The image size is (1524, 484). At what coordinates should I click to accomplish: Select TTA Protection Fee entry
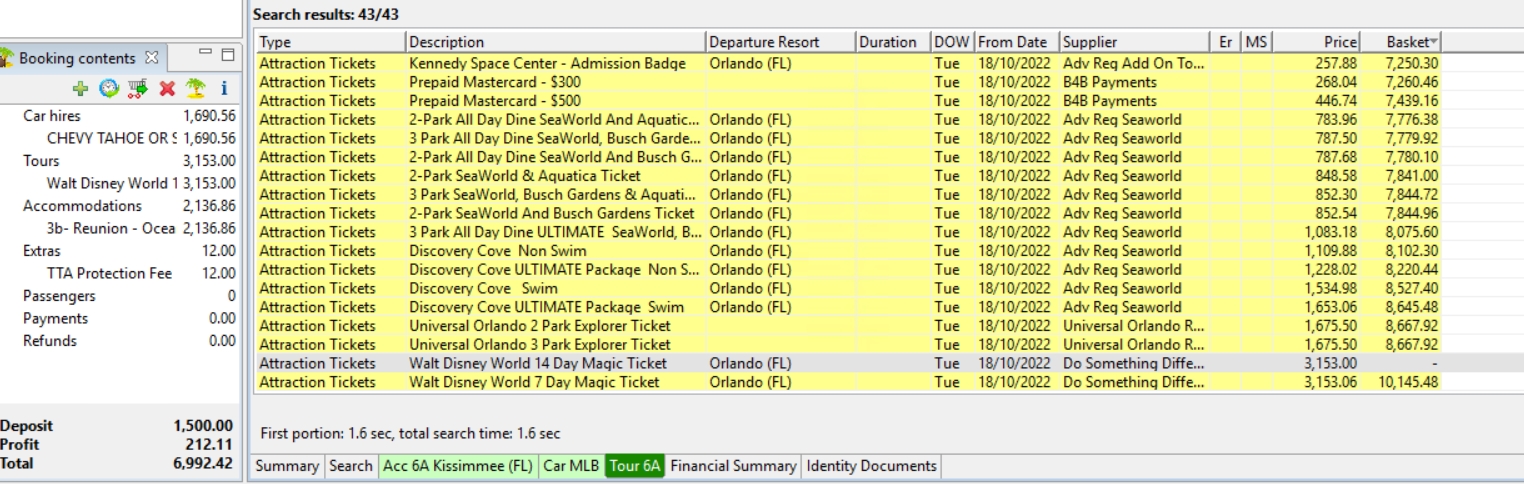coord(109,273)
